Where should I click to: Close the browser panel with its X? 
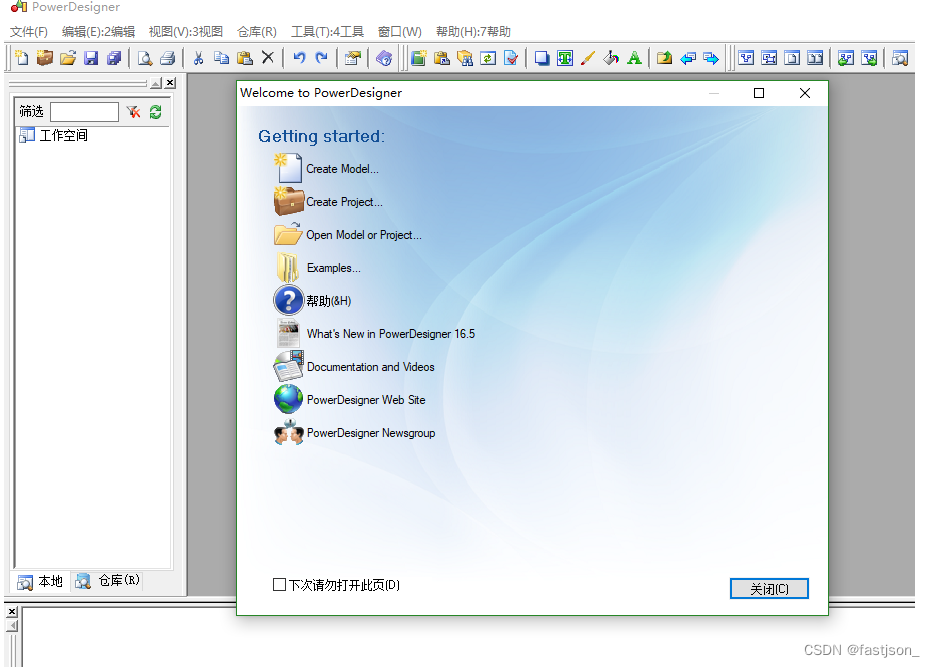coord(171,83)
